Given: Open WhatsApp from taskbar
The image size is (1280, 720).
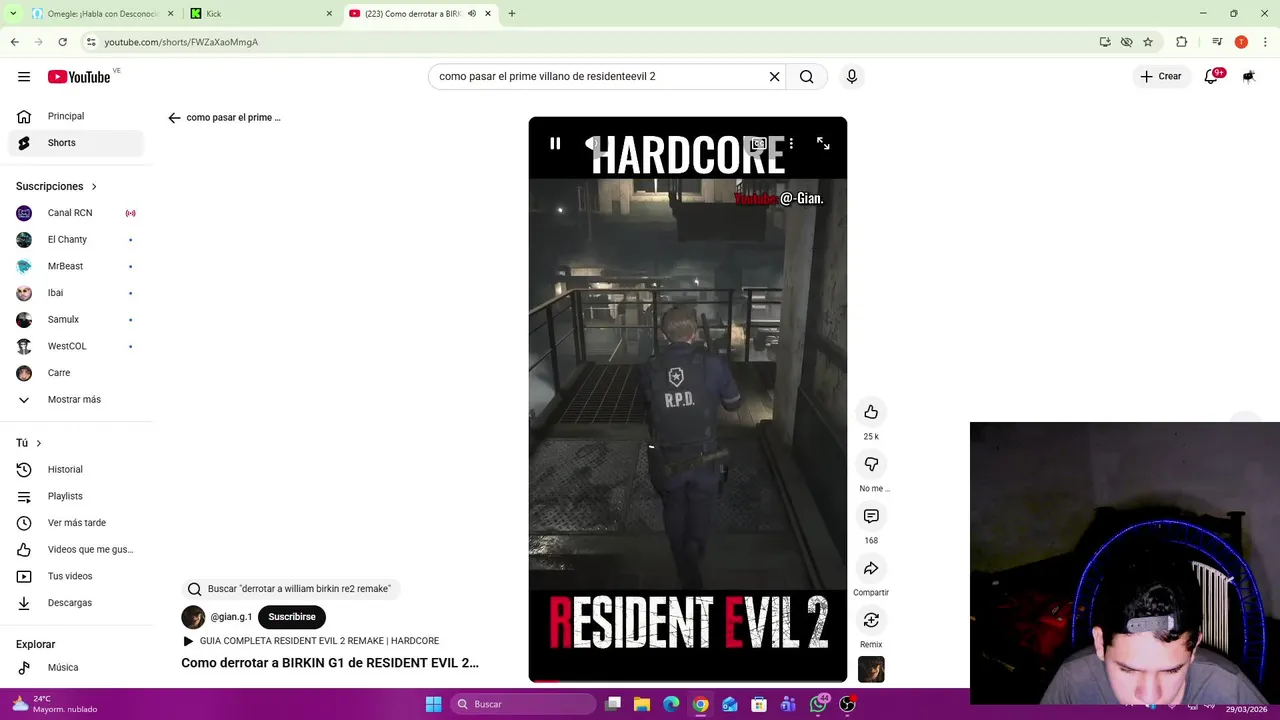Looking at the screenshot, I should coord(818,704).
